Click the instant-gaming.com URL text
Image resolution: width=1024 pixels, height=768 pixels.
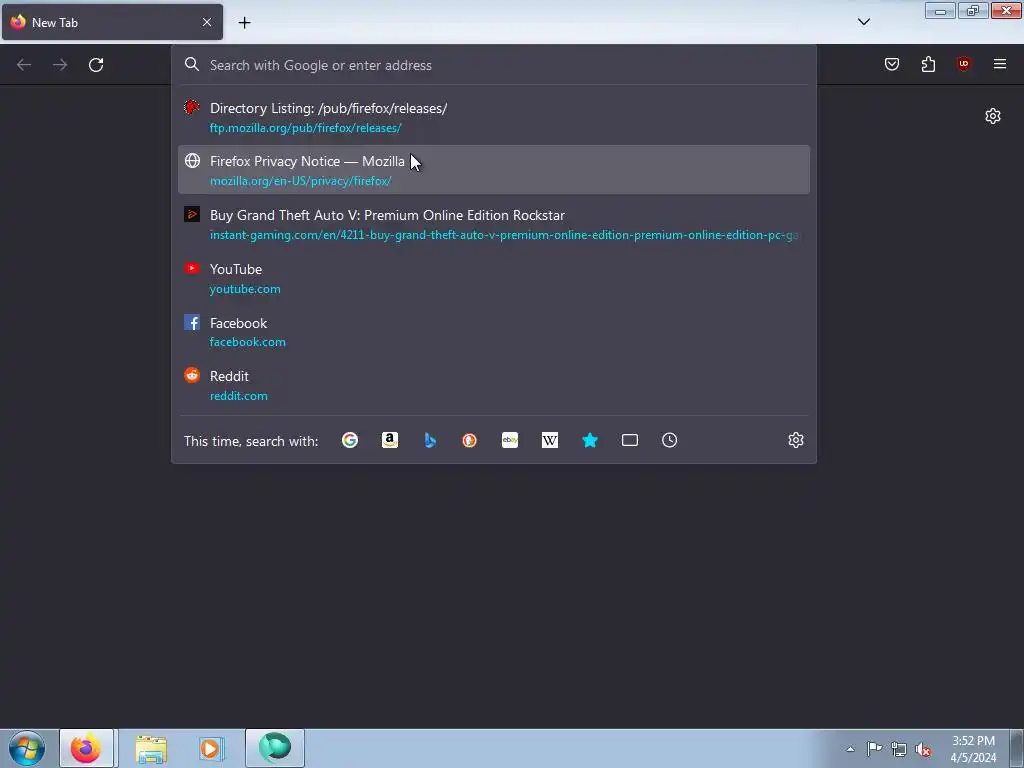click(x=504, y=235)
